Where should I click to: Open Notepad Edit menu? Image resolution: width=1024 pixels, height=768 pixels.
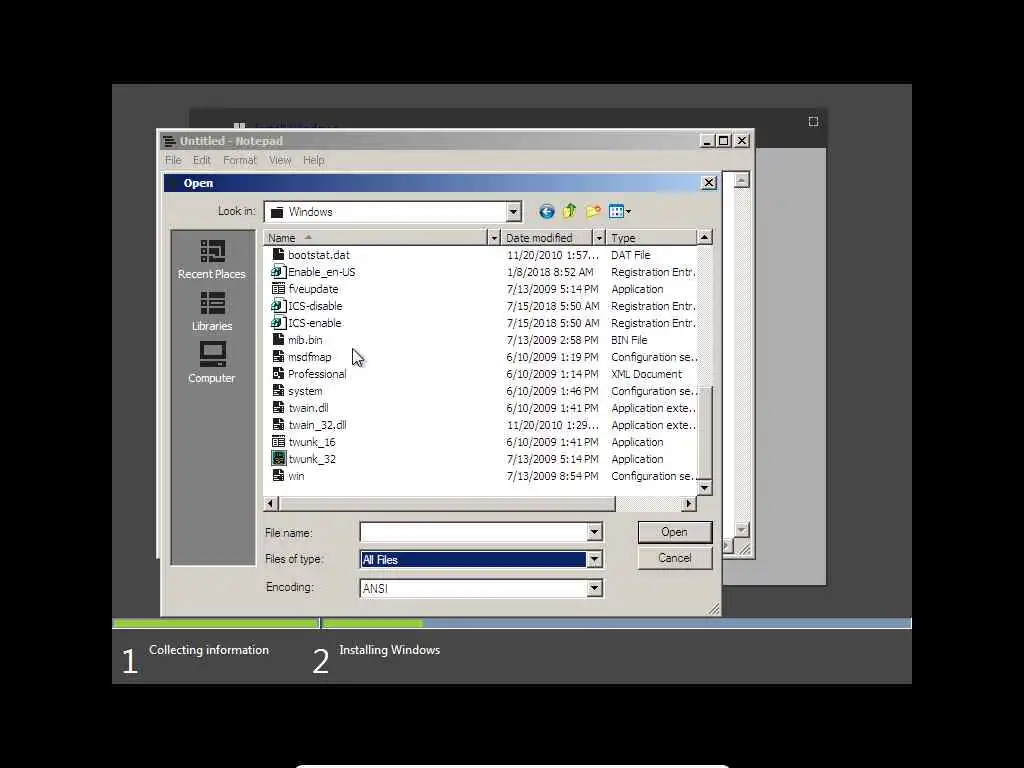click(202, 160)
